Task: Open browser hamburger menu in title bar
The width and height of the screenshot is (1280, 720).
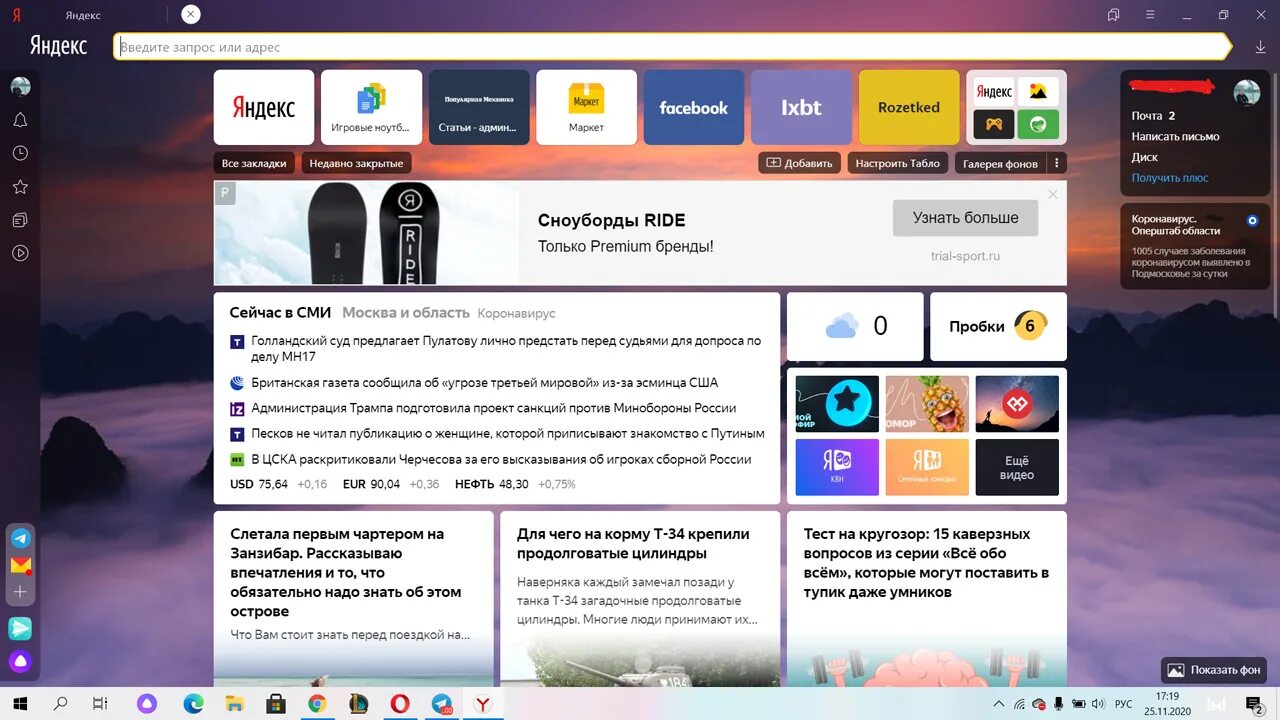Action: (1151, 15)
